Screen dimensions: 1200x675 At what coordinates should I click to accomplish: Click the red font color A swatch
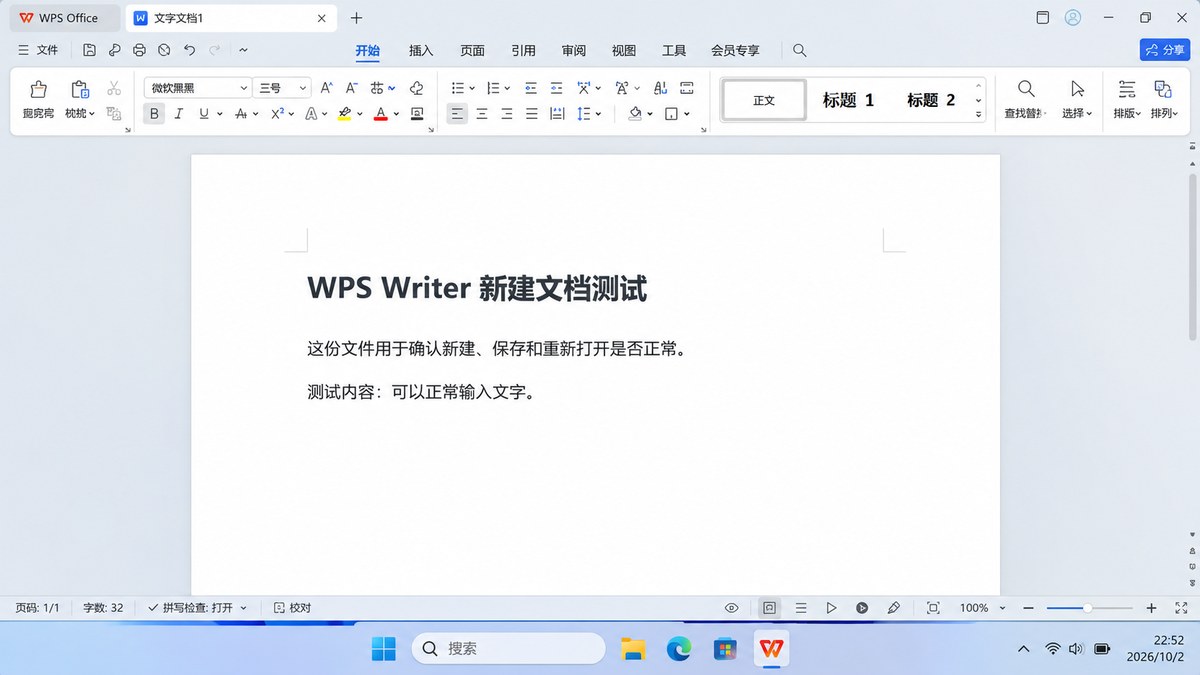click(380, 114)
